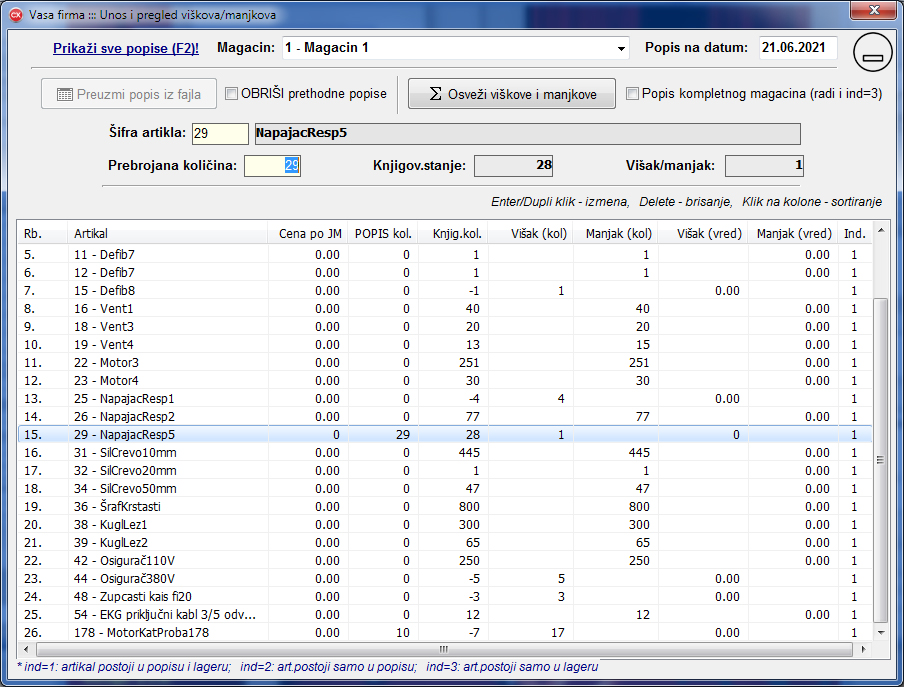This screenshot has width=904, height=687.
Task: Sort by Manjak (kol) column header
Action: pos(616,233)
